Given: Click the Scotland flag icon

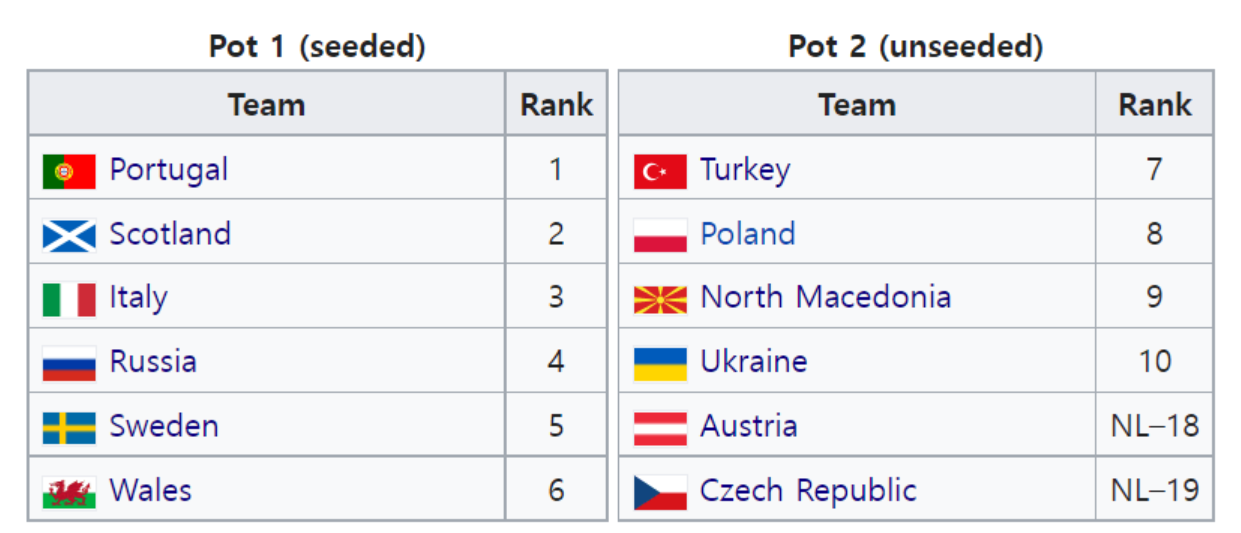Looking at the screenshot, I should [69, 236].
